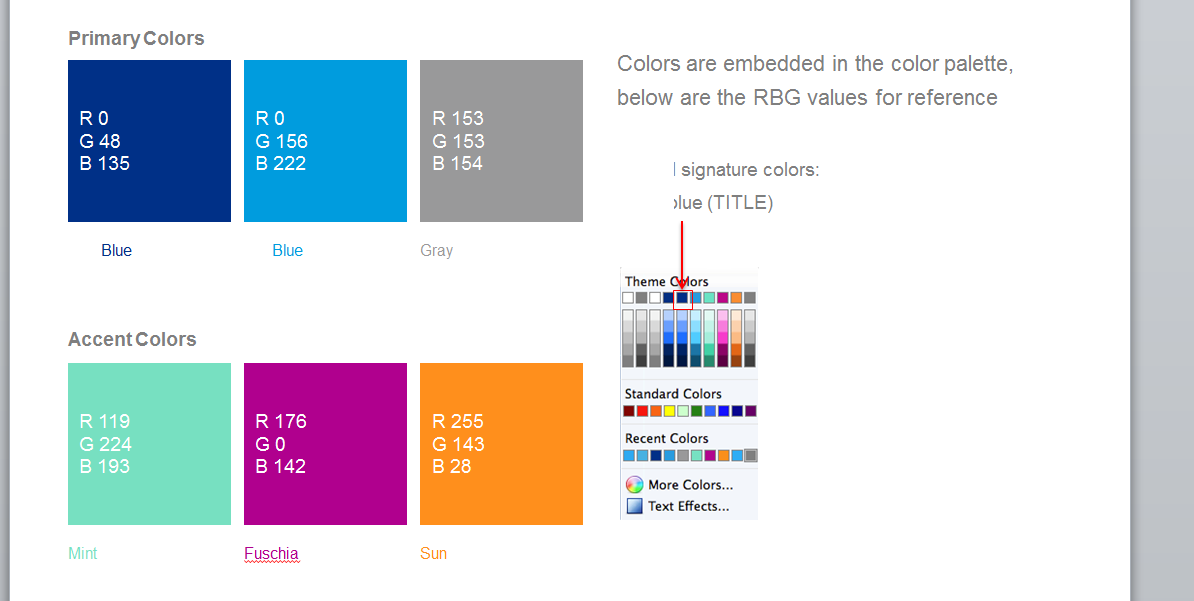Click the Accent Colors heading
The width and height of the screenshot is (1194, 601).
(132, 340)
